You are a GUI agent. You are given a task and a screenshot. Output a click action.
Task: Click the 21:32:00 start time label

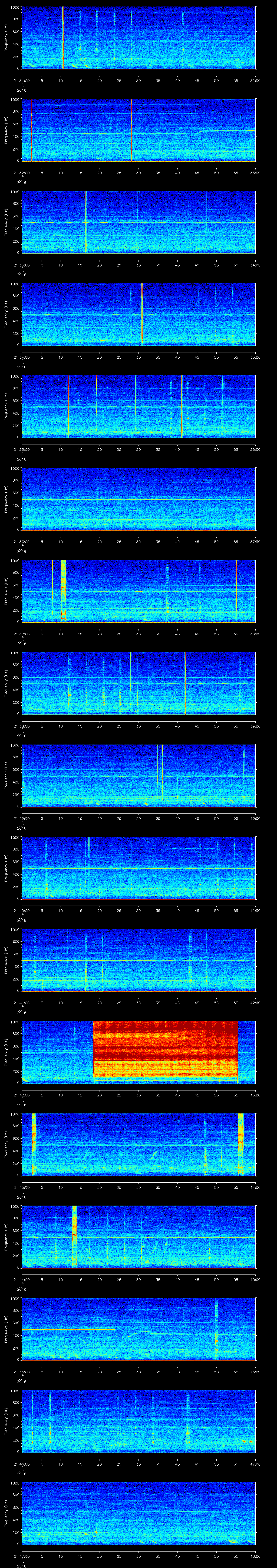pyautogui.click(x=21, y=173)
